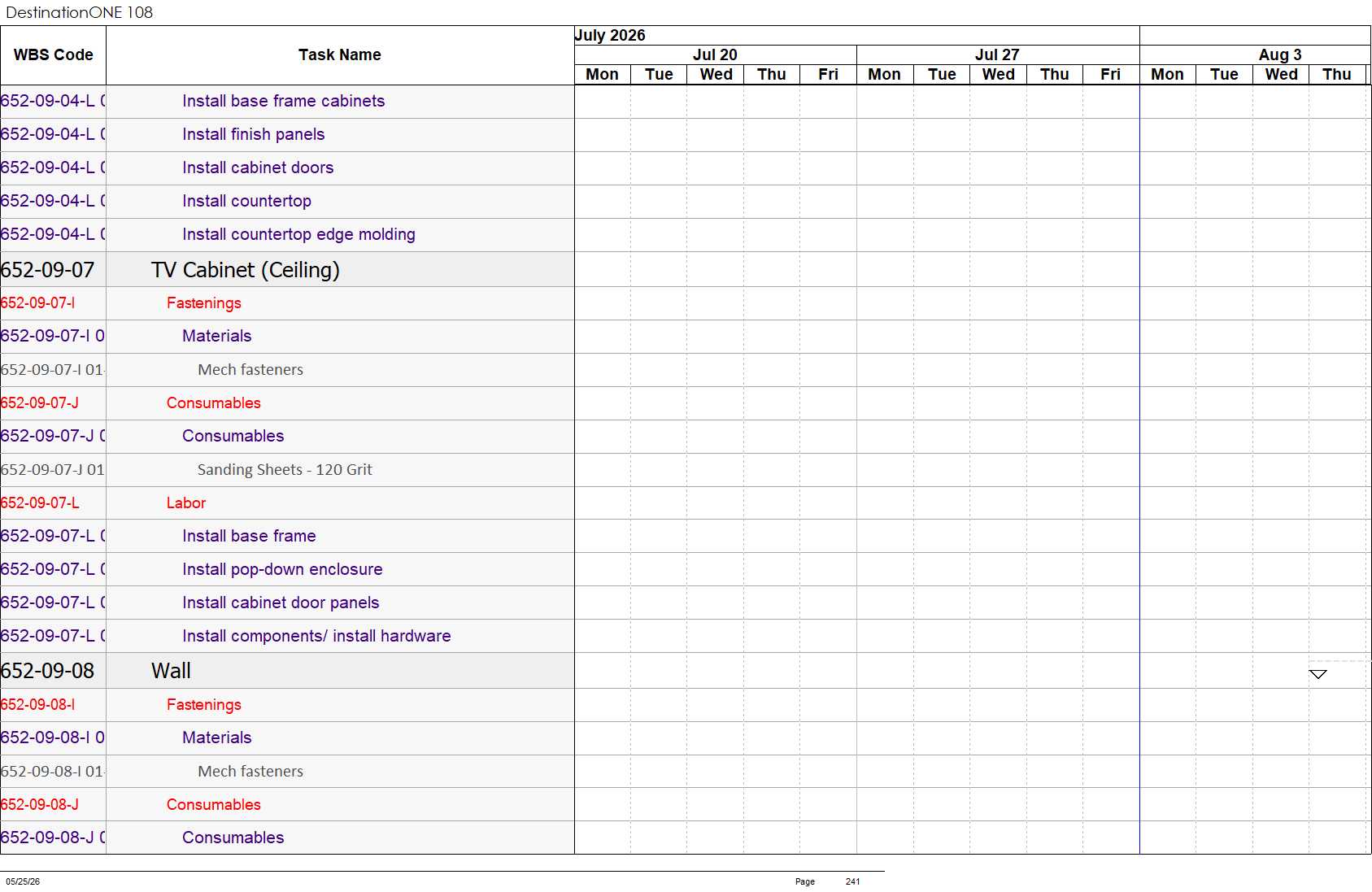
Task: Click the DestinationONE 108 project title
Action: pos(79,12)
